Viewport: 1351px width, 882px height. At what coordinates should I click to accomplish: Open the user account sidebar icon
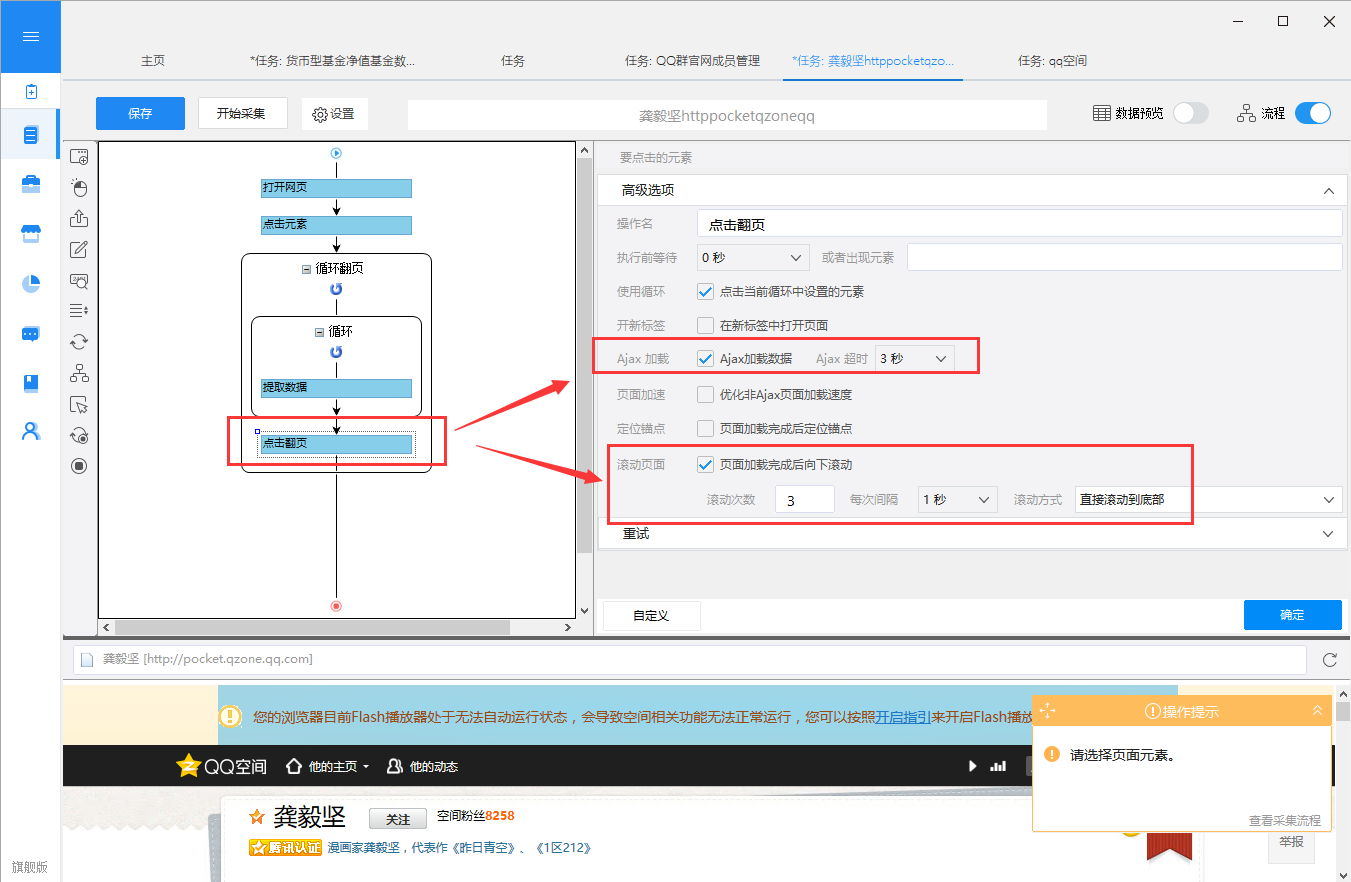[30, 431]
